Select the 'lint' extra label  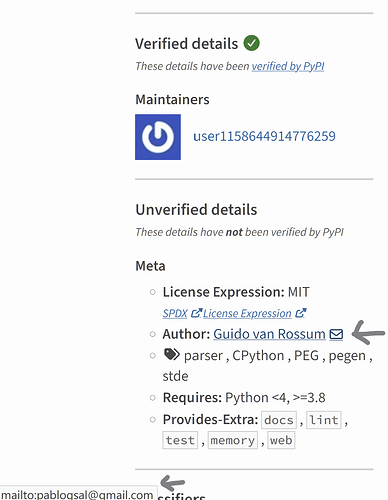(x=324, y=420)
